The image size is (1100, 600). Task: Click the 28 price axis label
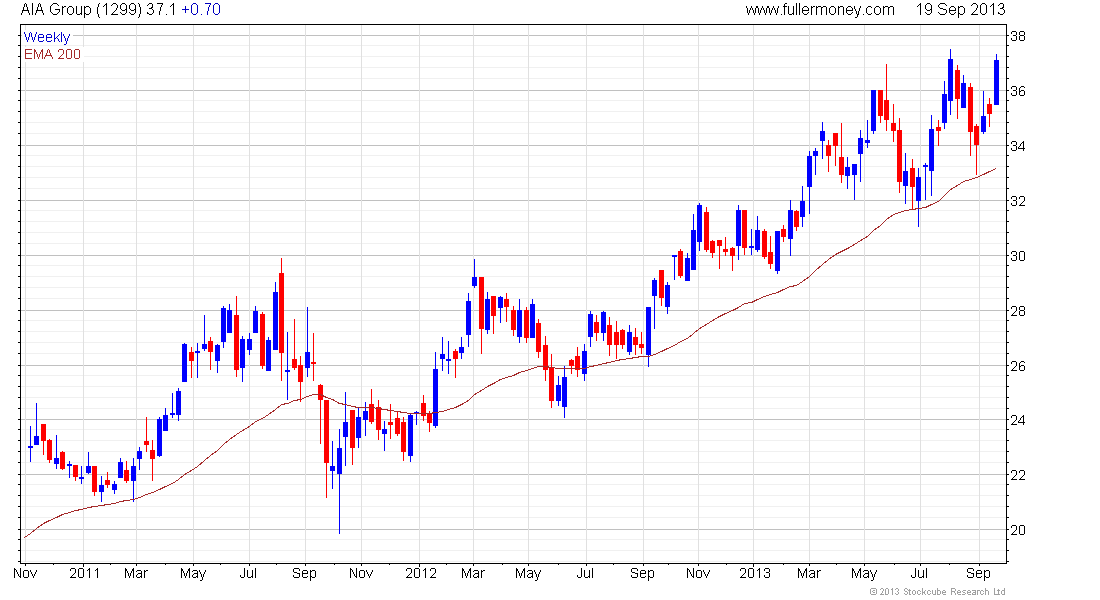pos(1017,311)
